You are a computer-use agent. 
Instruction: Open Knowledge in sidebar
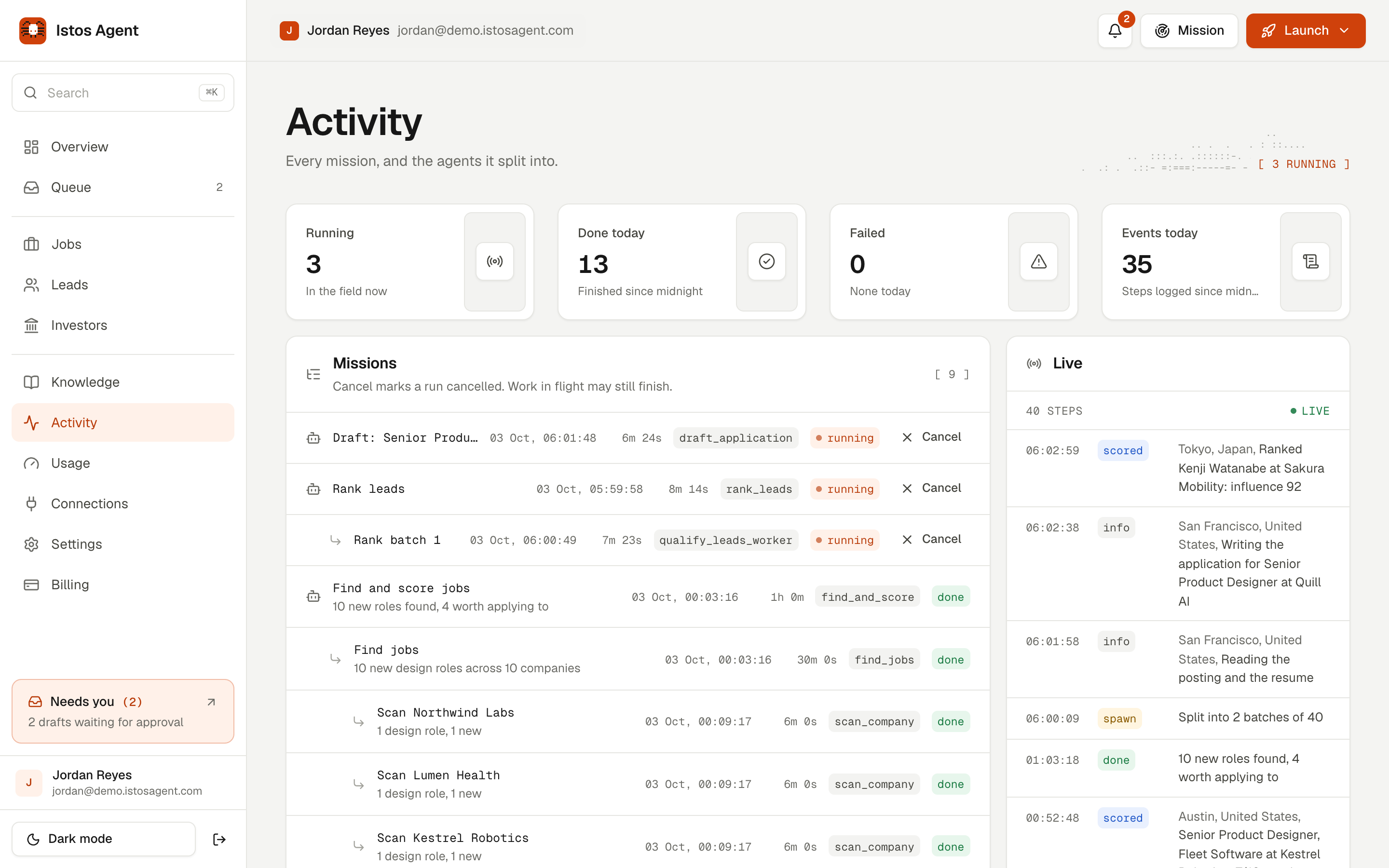point(123,382)
